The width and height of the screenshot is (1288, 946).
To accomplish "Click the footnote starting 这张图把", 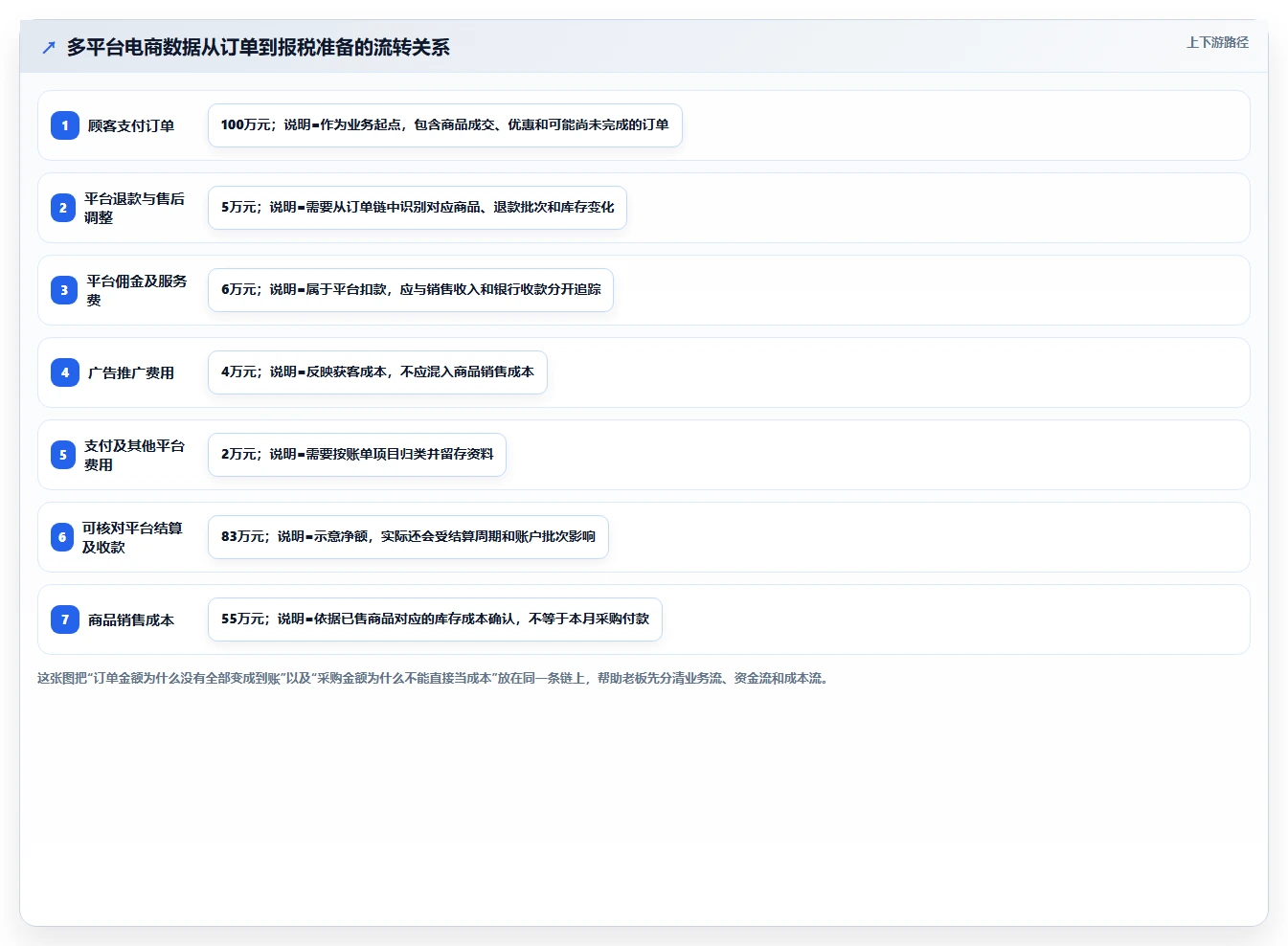I will (x=434, y=678).
